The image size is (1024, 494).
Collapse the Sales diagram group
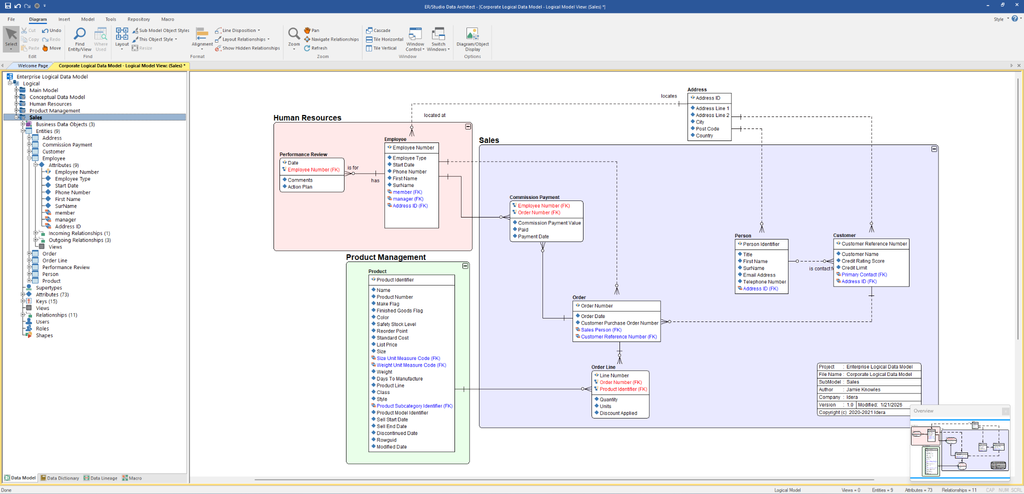point(934,149)
